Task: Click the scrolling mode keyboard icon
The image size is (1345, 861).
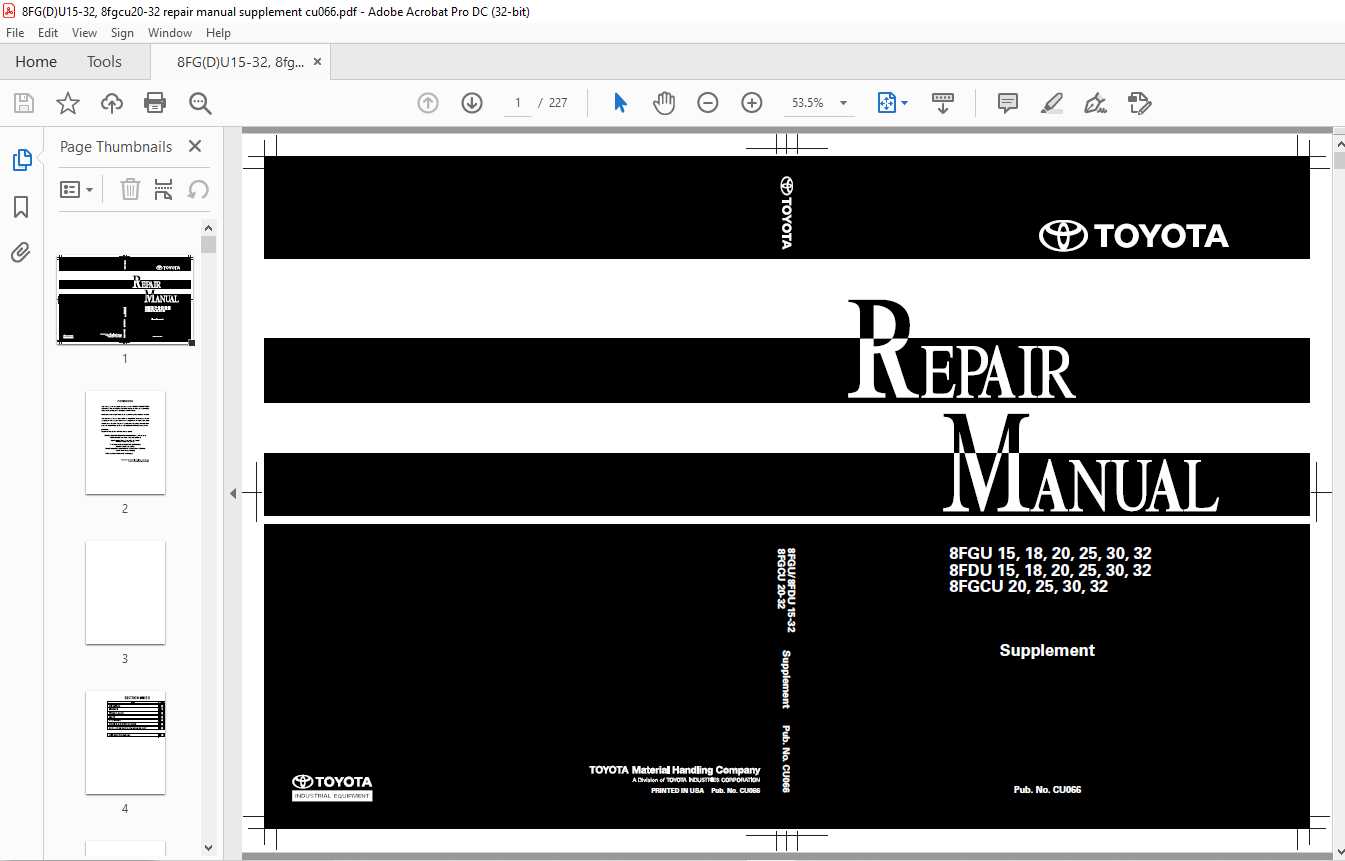Action: (942, 103)
